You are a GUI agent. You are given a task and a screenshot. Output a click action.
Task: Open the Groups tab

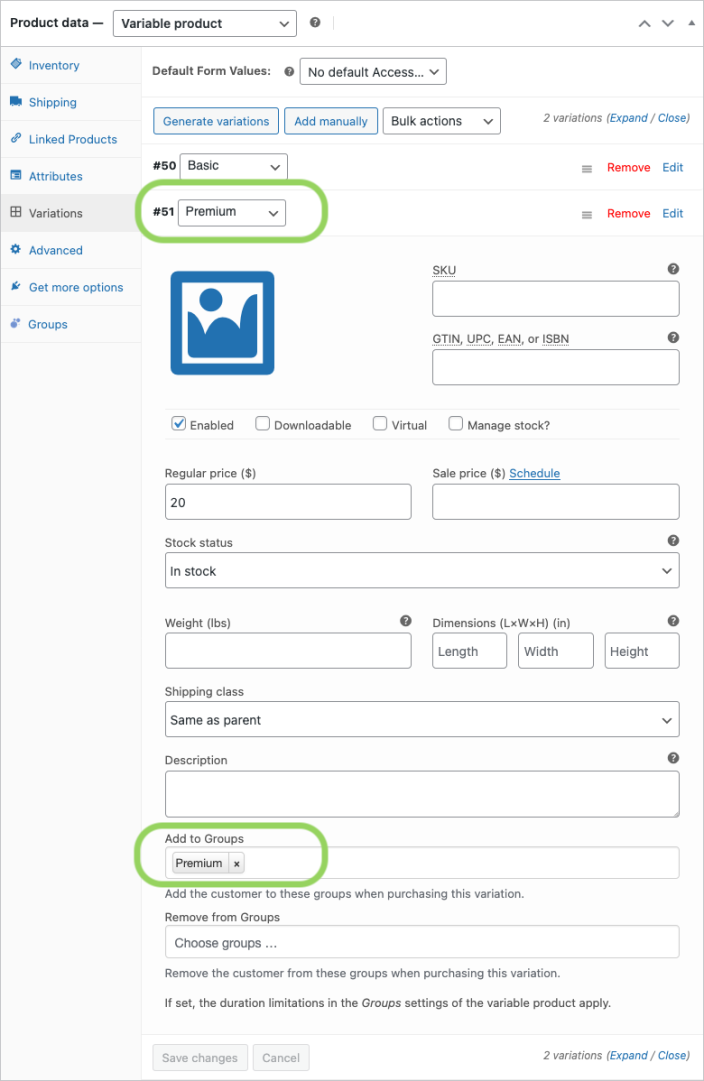[x=71, y=325]
